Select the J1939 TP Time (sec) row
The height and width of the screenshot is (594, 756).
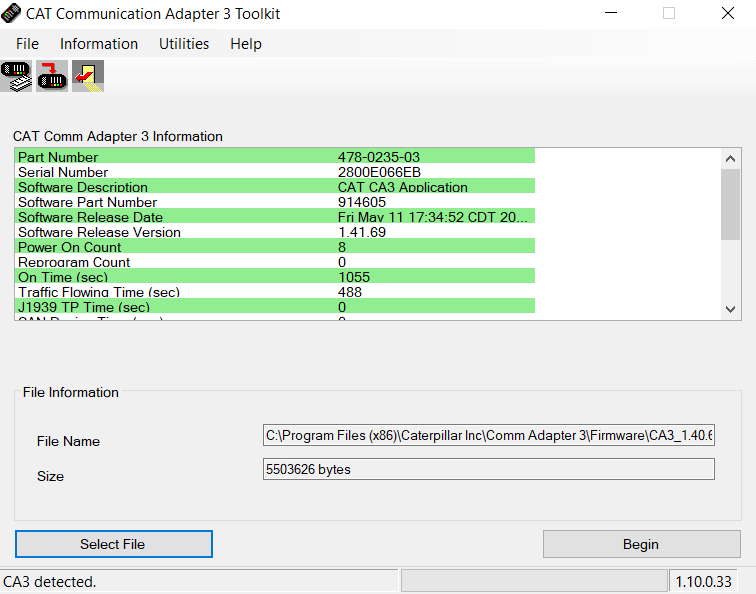[x=275, y=306]
